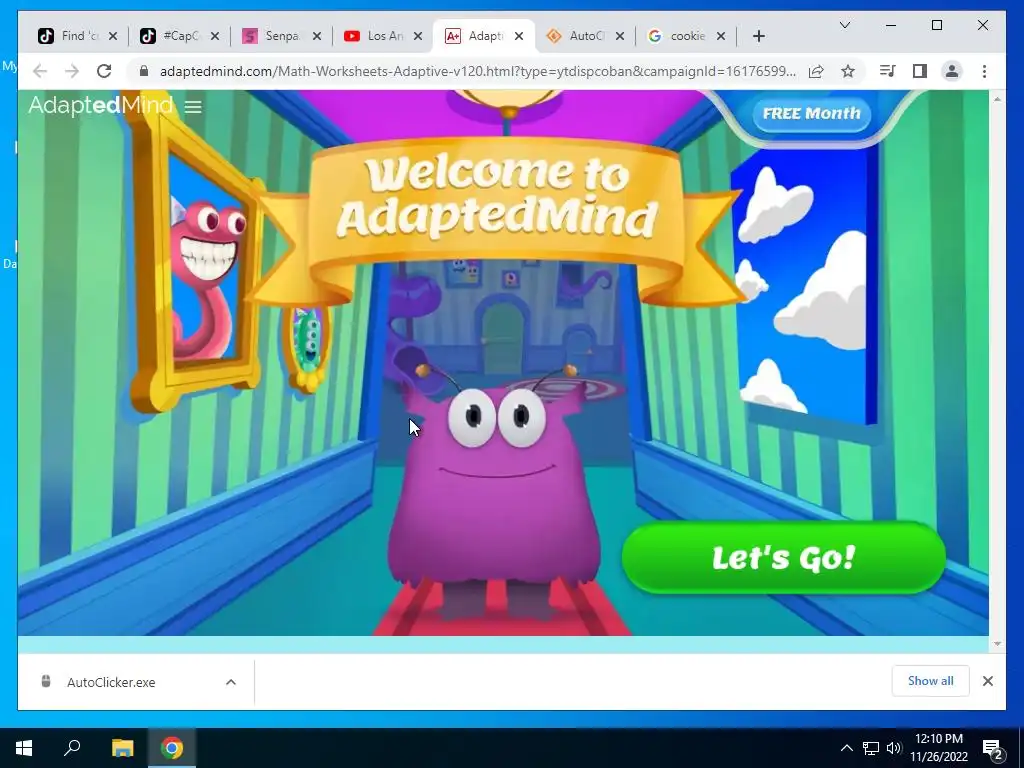Viewport: 1024px width, 768px height.
Task: Bookmark this page with the star icon
Action: point(848,71)
